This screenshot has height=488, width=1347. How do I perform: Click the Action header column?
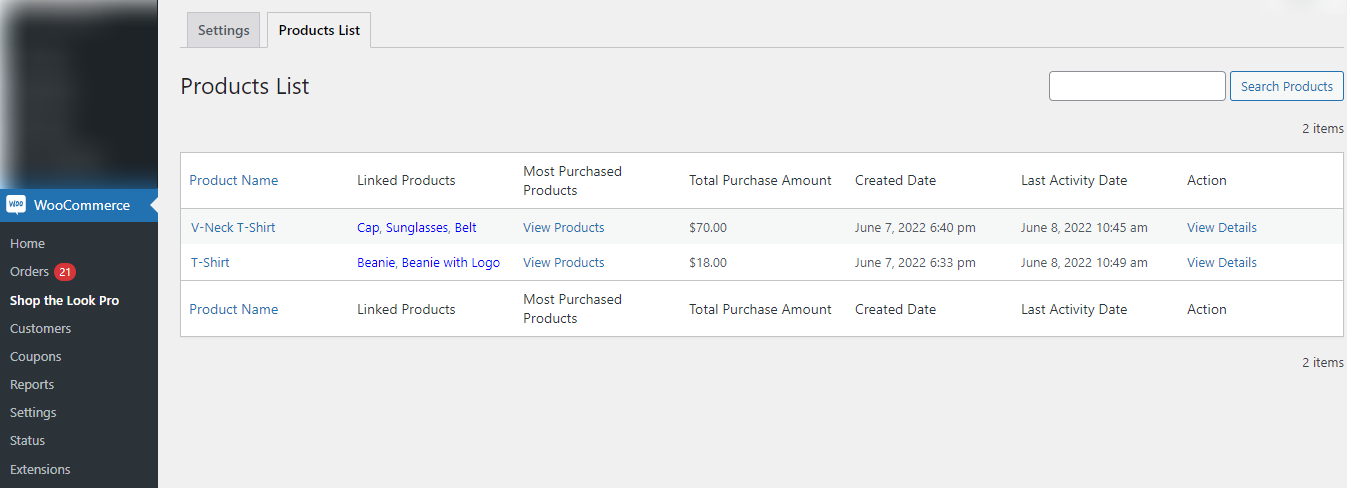click(x=1207, y=180)
